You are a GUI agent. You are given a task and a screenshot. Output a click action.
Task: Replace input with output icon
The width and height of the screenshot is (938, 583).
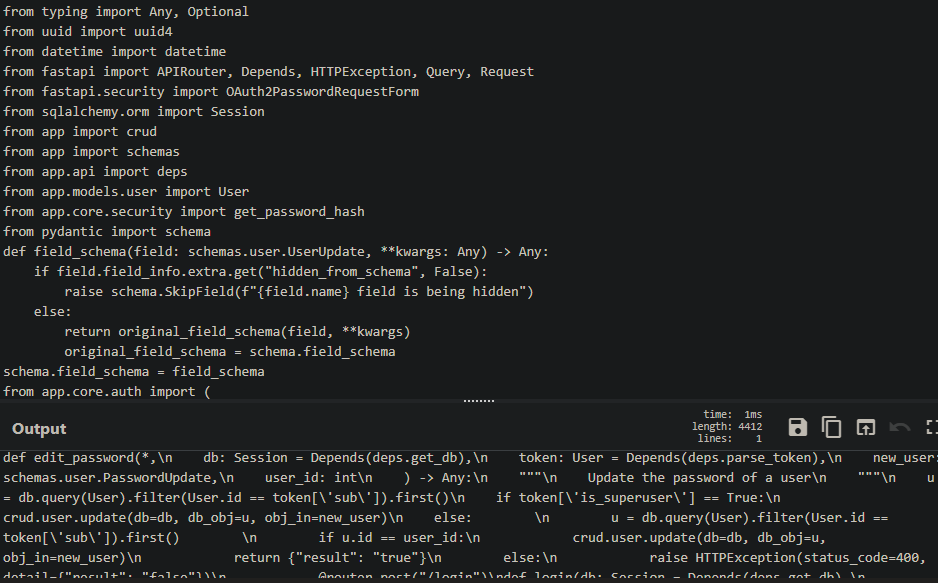[866, 428]
